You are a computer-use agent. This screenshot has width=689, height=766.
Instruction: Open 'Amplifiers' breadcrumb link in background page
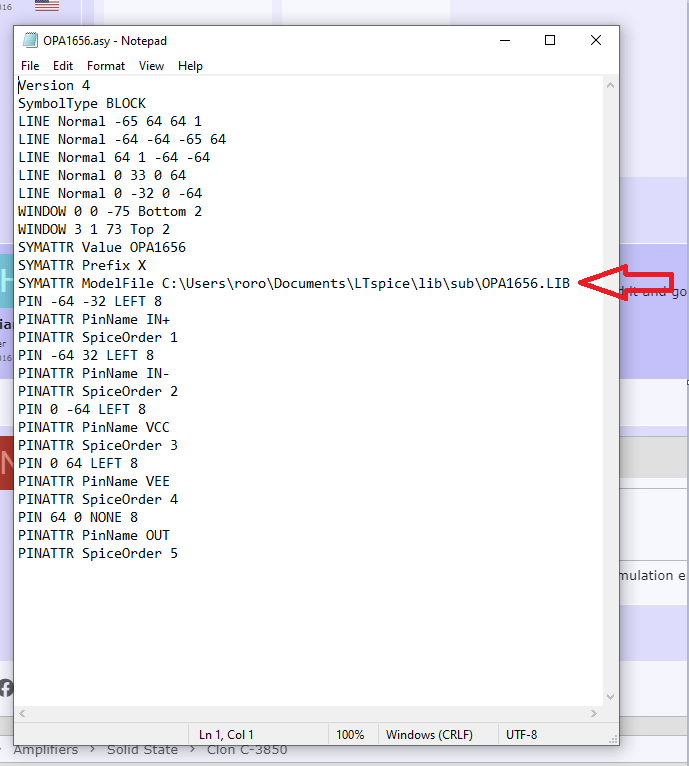(x=45, y=750)
